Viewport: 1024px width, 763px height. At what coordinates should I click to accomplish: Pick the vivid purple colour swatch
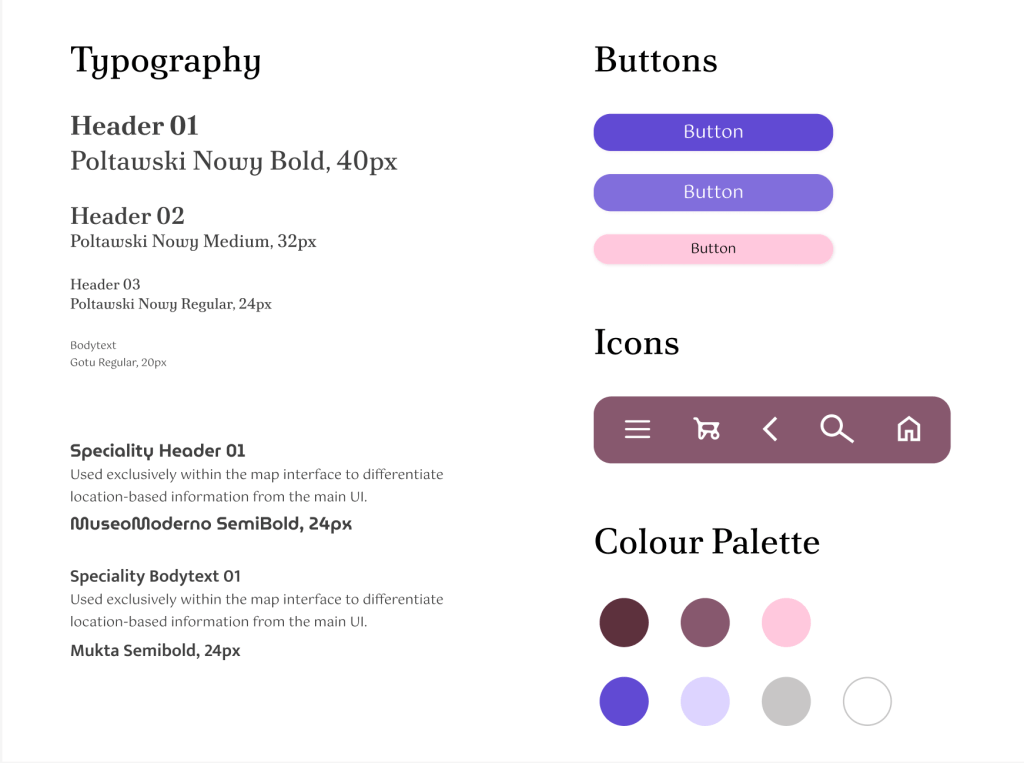624,701
